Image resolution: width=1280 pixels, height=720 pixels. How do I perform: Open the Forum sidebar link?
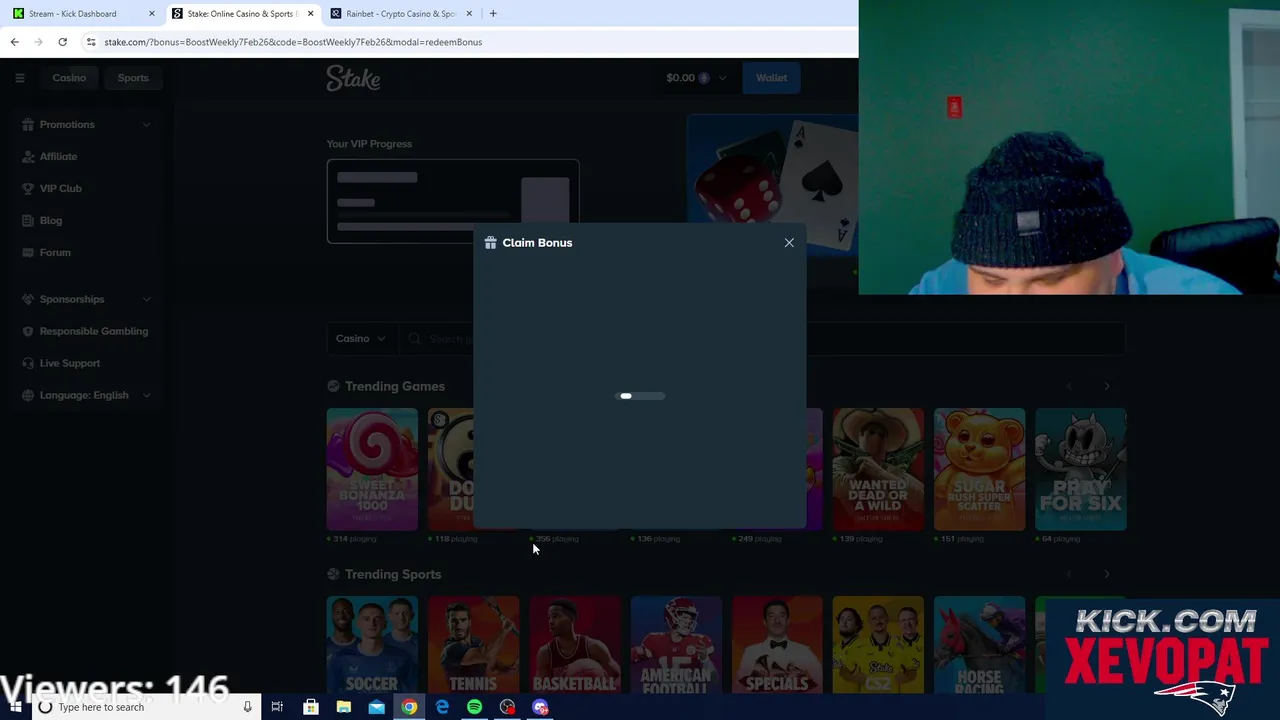point(55,252)
